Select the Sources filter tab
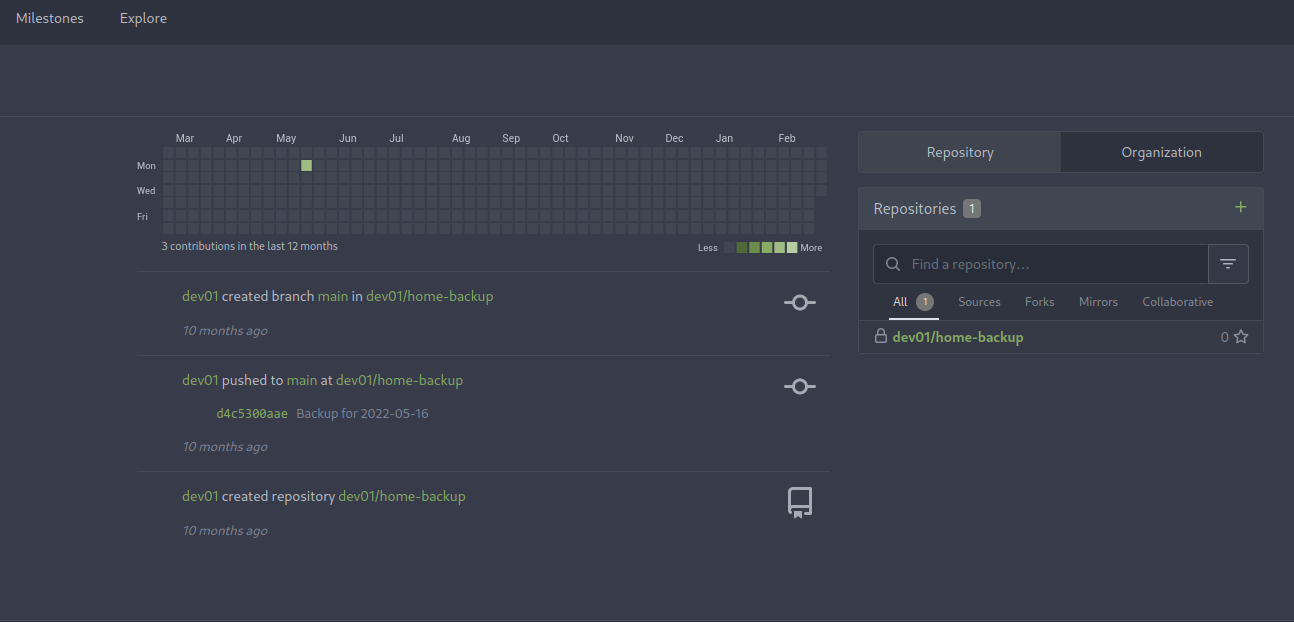The image size is (1294, 622). click(979, 302)
